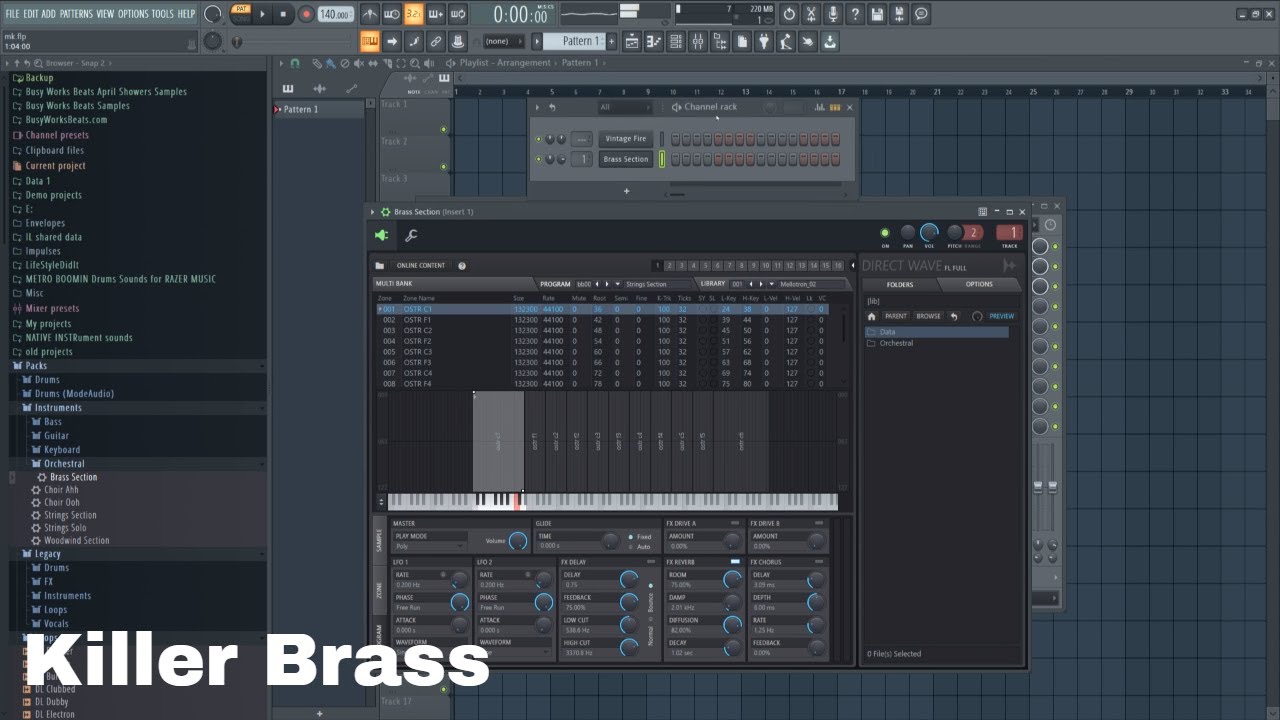1280x720 pixels.
Task: Select Draw mode highlighted orange icon
Action: (x=369, y=41)
